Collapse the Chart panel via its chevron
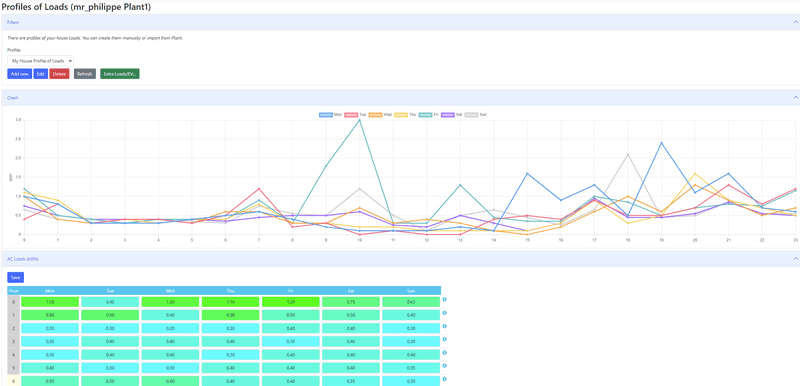This screenshot has width=800, height=386. [x=795, y=97]
